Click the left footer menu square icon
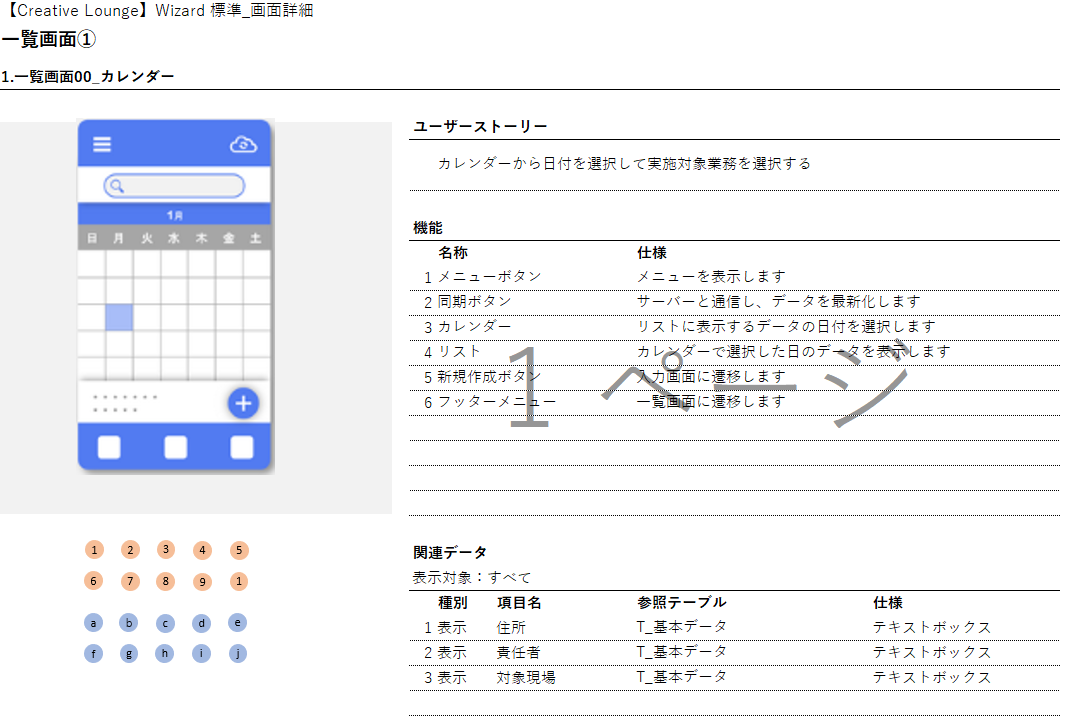The height and width of the screenshot is (725, 1065). point(109,447)
